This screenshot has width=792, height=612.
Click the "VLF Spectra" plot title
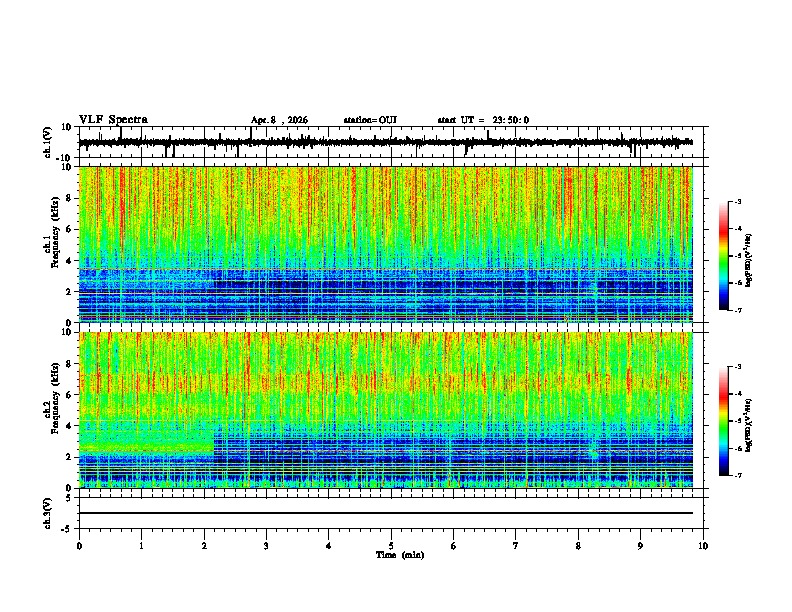click(x=113, y=120)
